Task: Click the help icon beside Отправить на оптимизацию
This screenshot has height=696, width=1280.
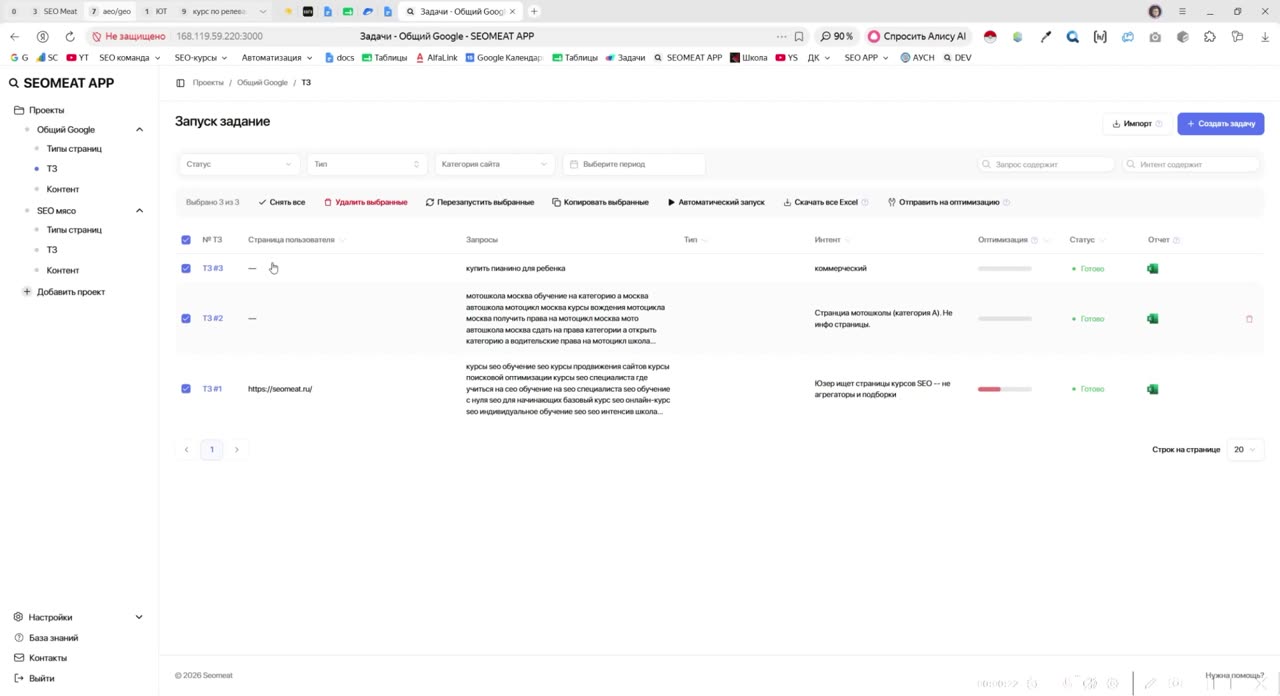Action: tap(1006, 202)
